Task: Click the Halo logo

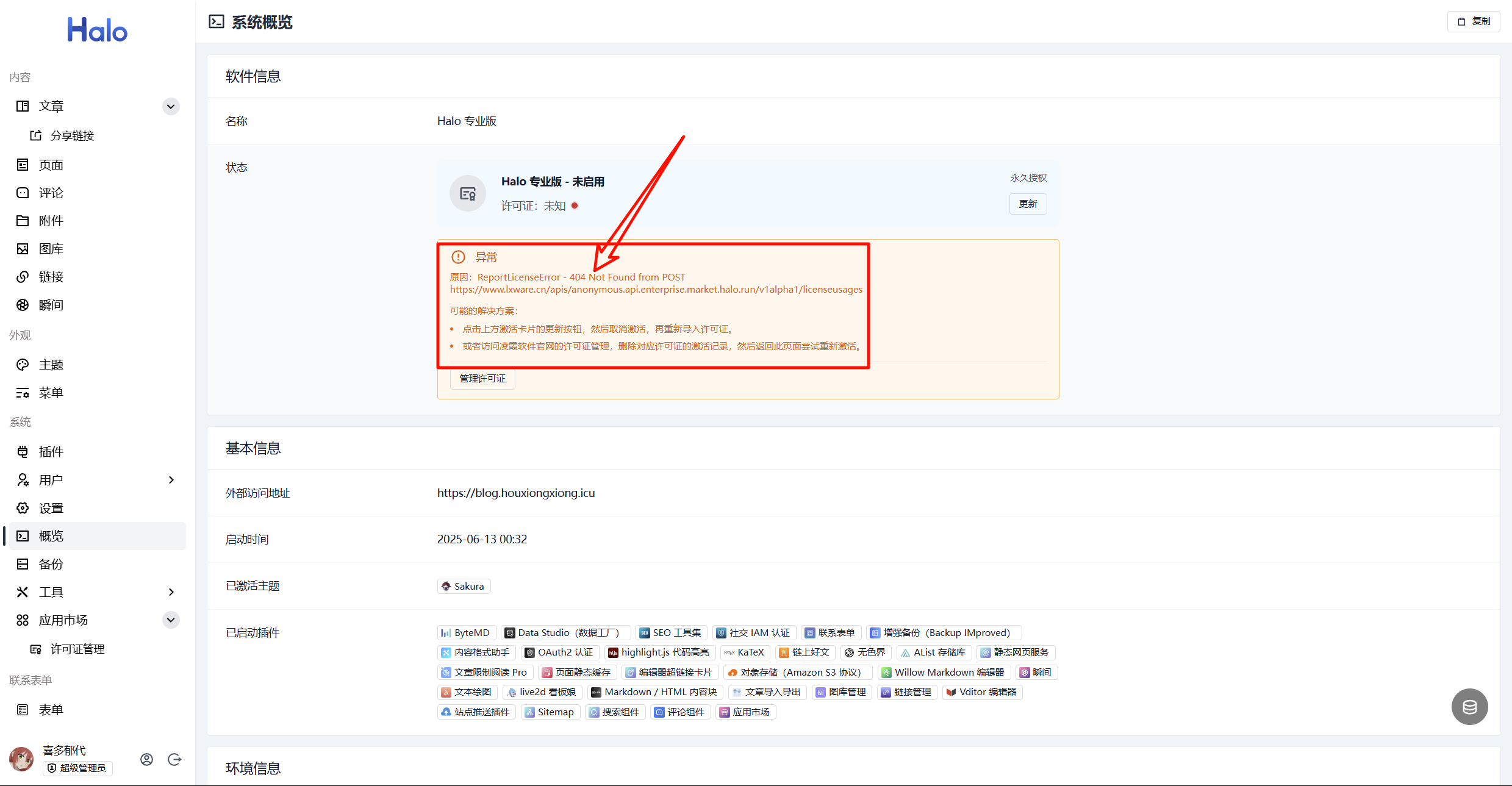Action: click(98, 30)
